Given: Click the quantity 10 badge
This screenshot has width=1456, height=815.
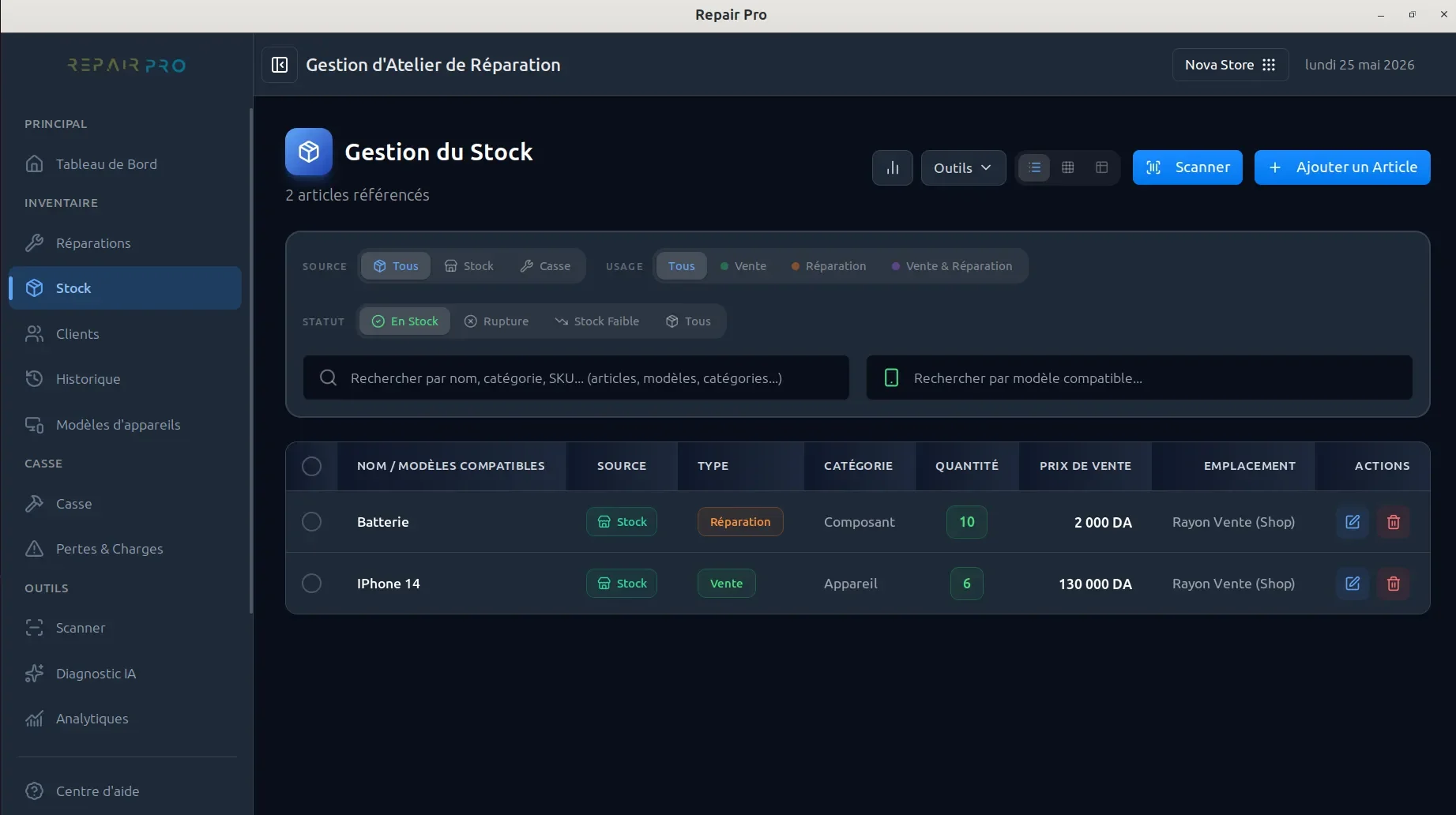Looking at the screenshot, I should 967,522.
